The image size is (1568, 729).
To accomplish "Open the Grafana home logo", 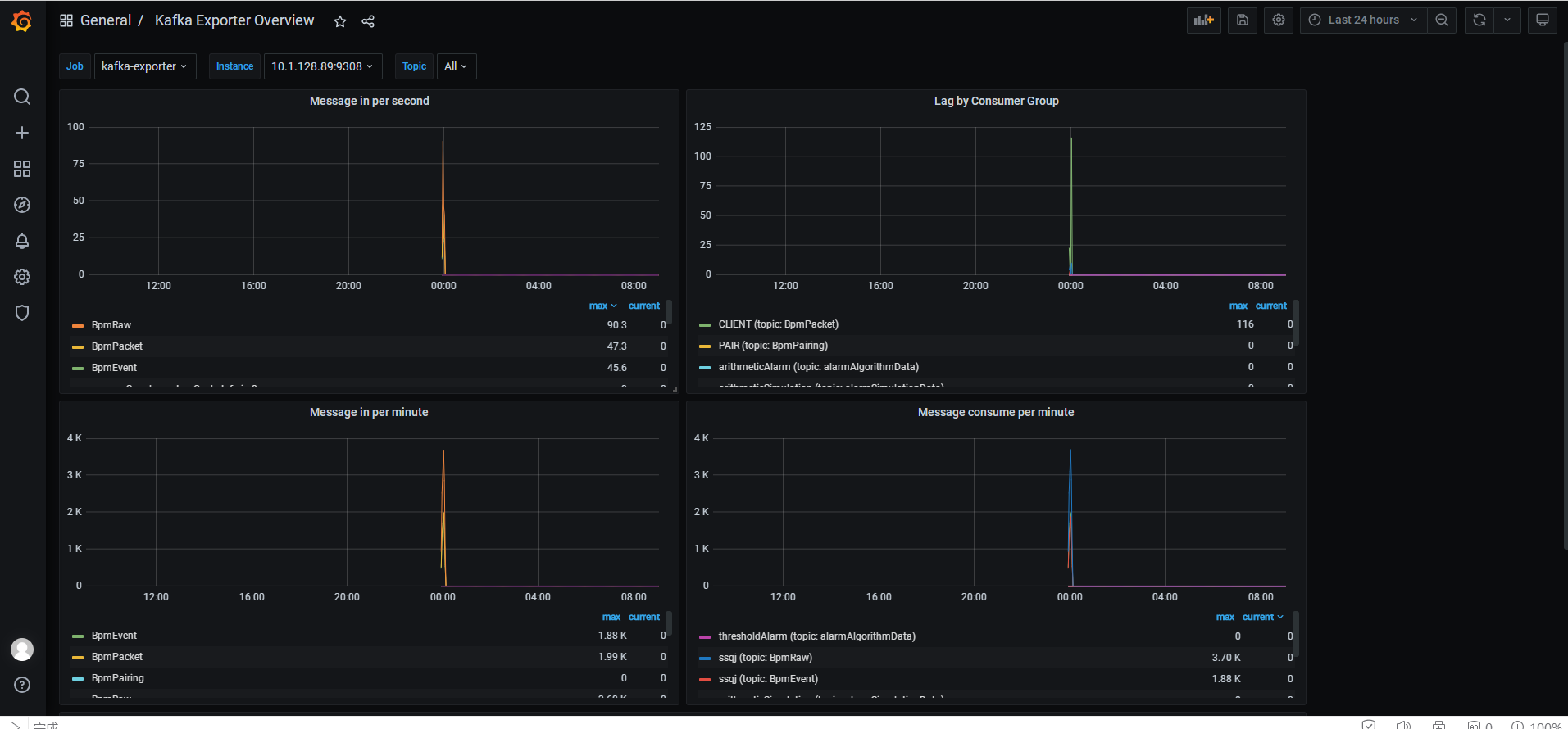I will pos(22,21).
